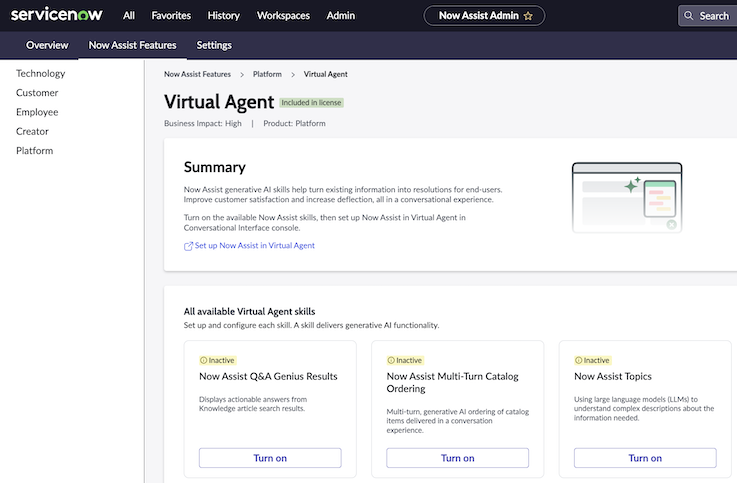Click the Summary illustration graphic
Screen dimensions: 737x483
point(627,197)
